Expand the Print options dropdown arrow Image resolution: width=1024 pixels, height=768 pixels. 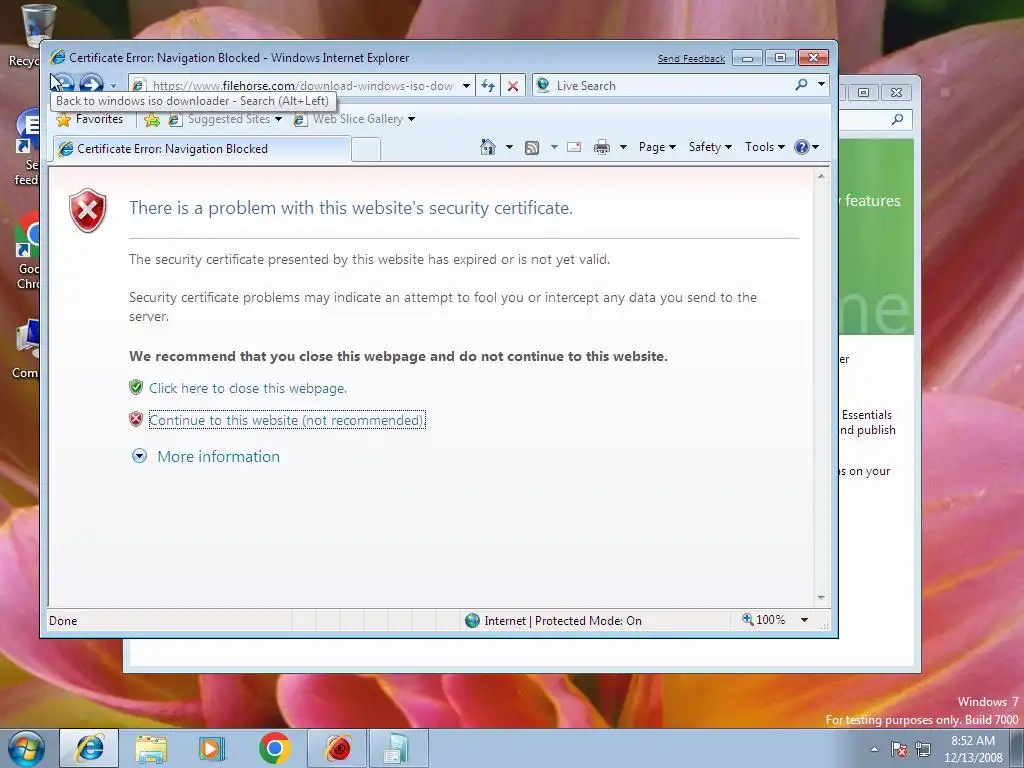coord(623,147)
